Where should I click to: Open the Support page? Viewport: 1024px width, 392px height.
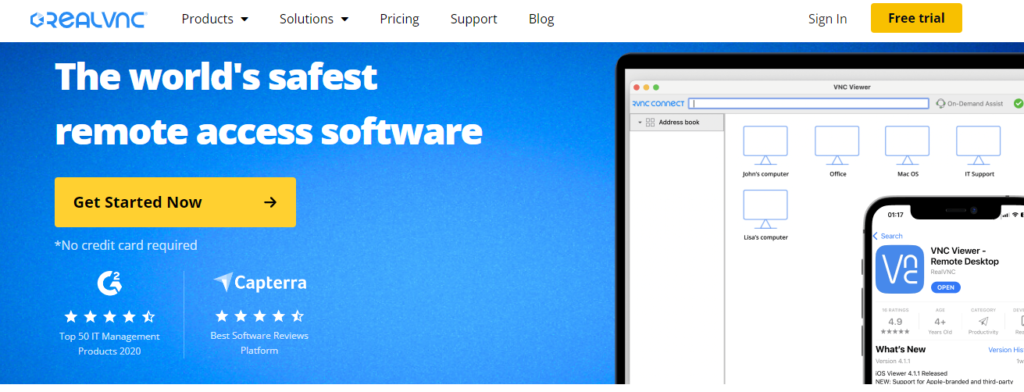[x=473, y=19]
